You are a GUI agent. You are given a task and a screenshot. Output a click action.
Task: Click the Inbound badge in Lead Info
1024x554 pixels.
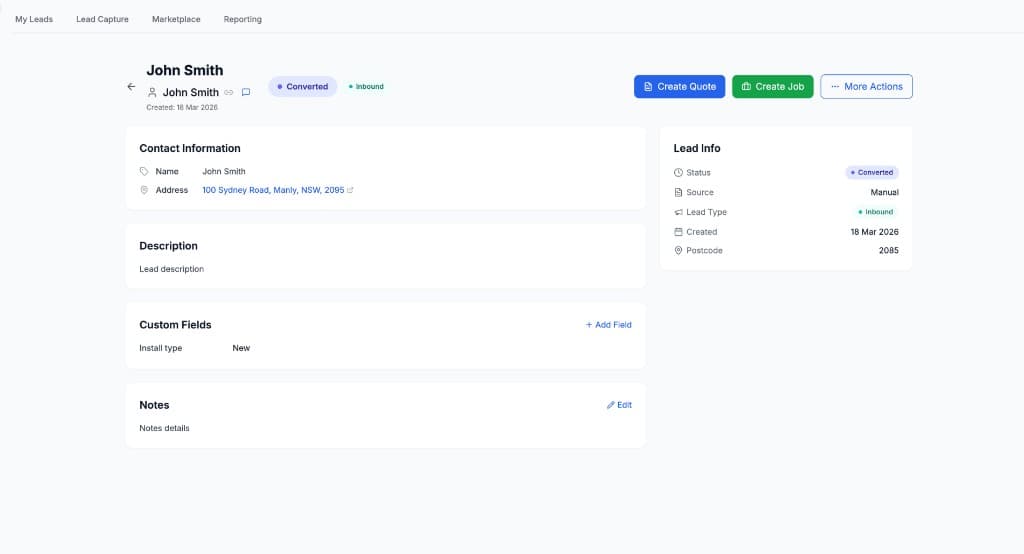tap(876, 212)
